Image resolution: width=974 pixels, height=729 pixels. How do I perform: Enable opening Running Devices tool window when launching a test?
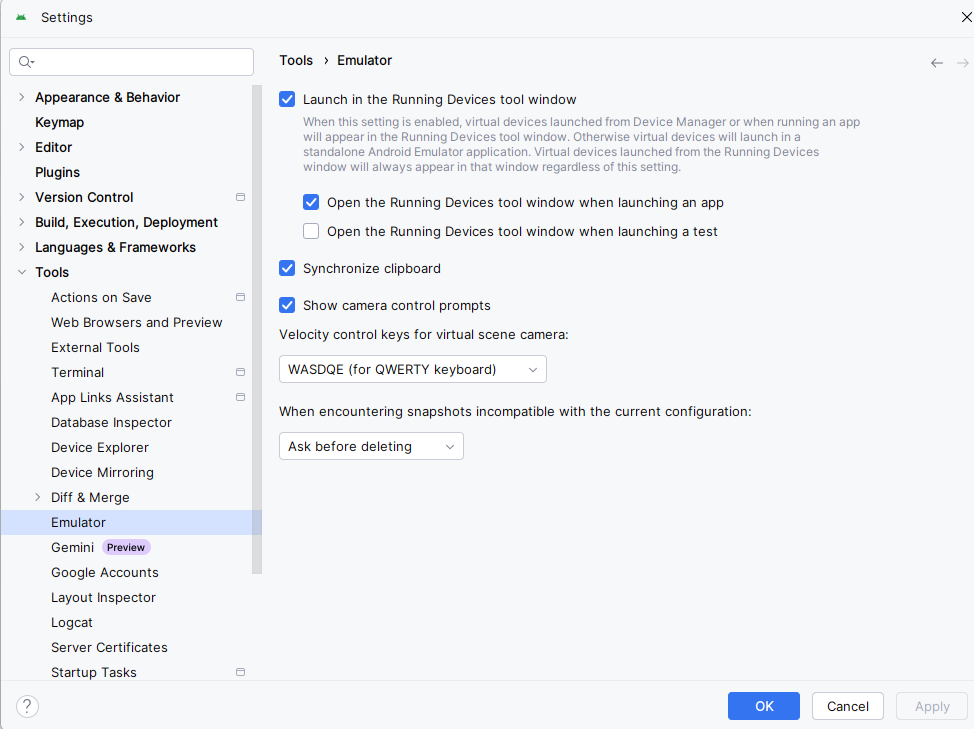coord(311,231)
